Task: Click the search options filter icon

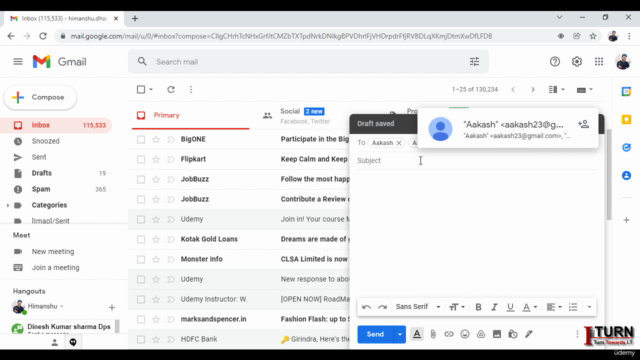Action: tap(474, 62)
